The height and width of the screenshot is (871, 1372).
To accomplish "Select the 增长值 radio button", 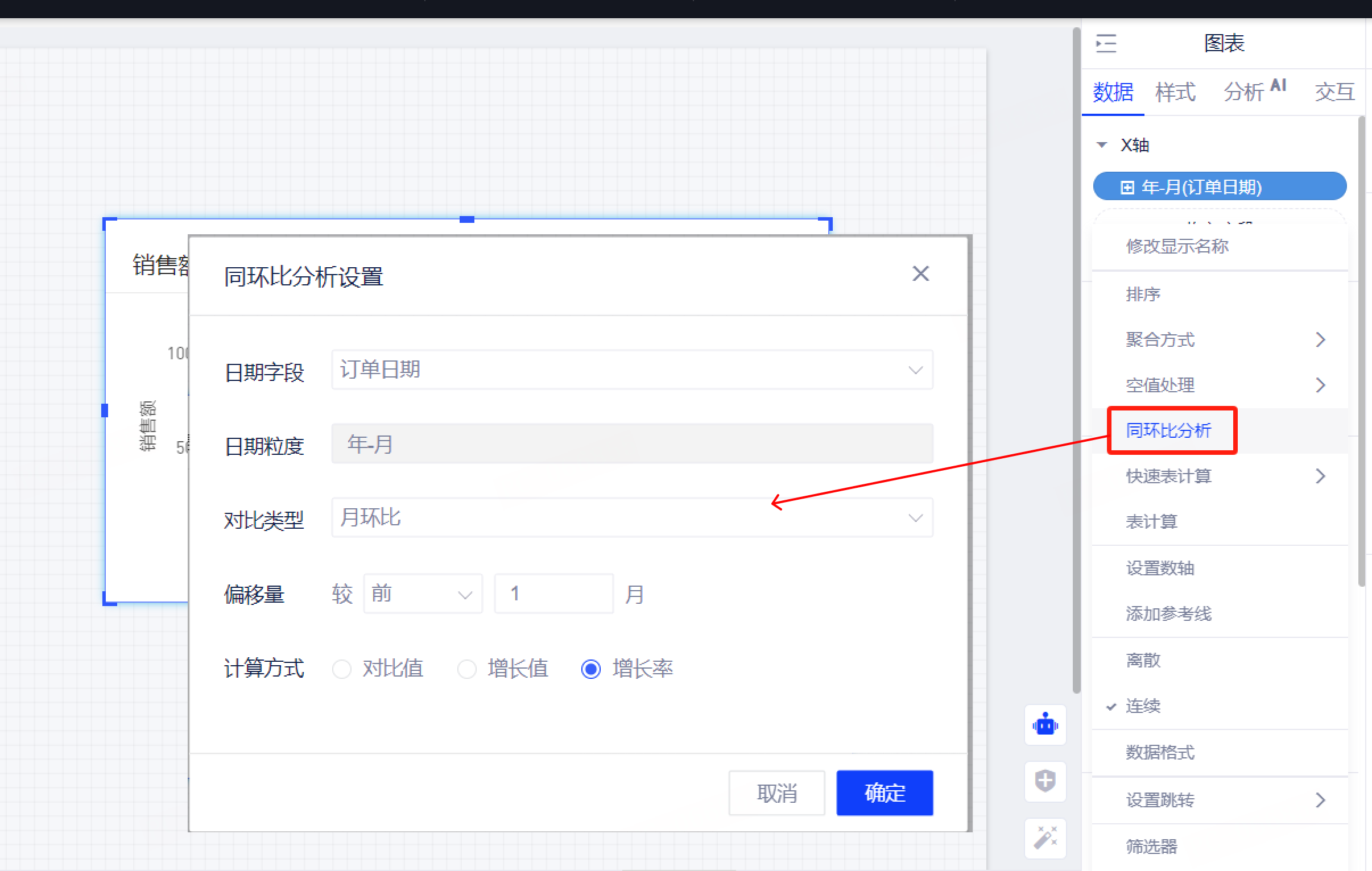I will [466, 669].
